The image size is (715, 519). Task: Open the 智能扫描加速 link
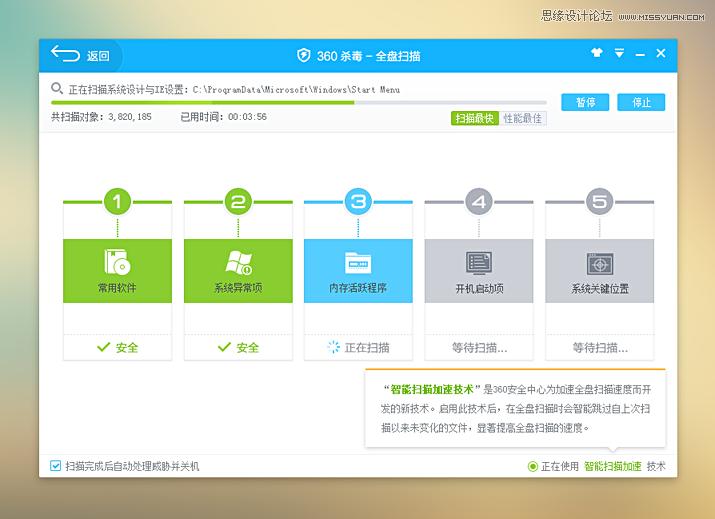coord(612,466)
